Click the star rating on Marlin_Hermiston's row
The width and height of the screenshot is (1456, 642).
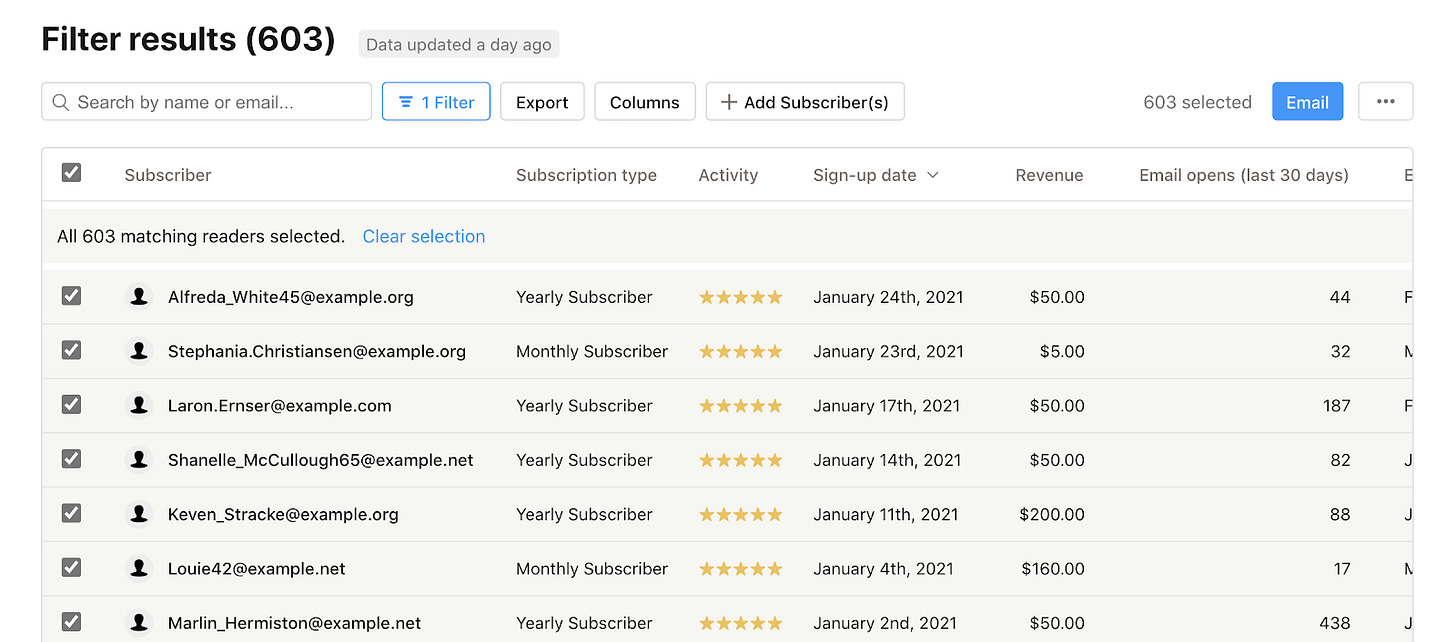(x=740, y=622)
